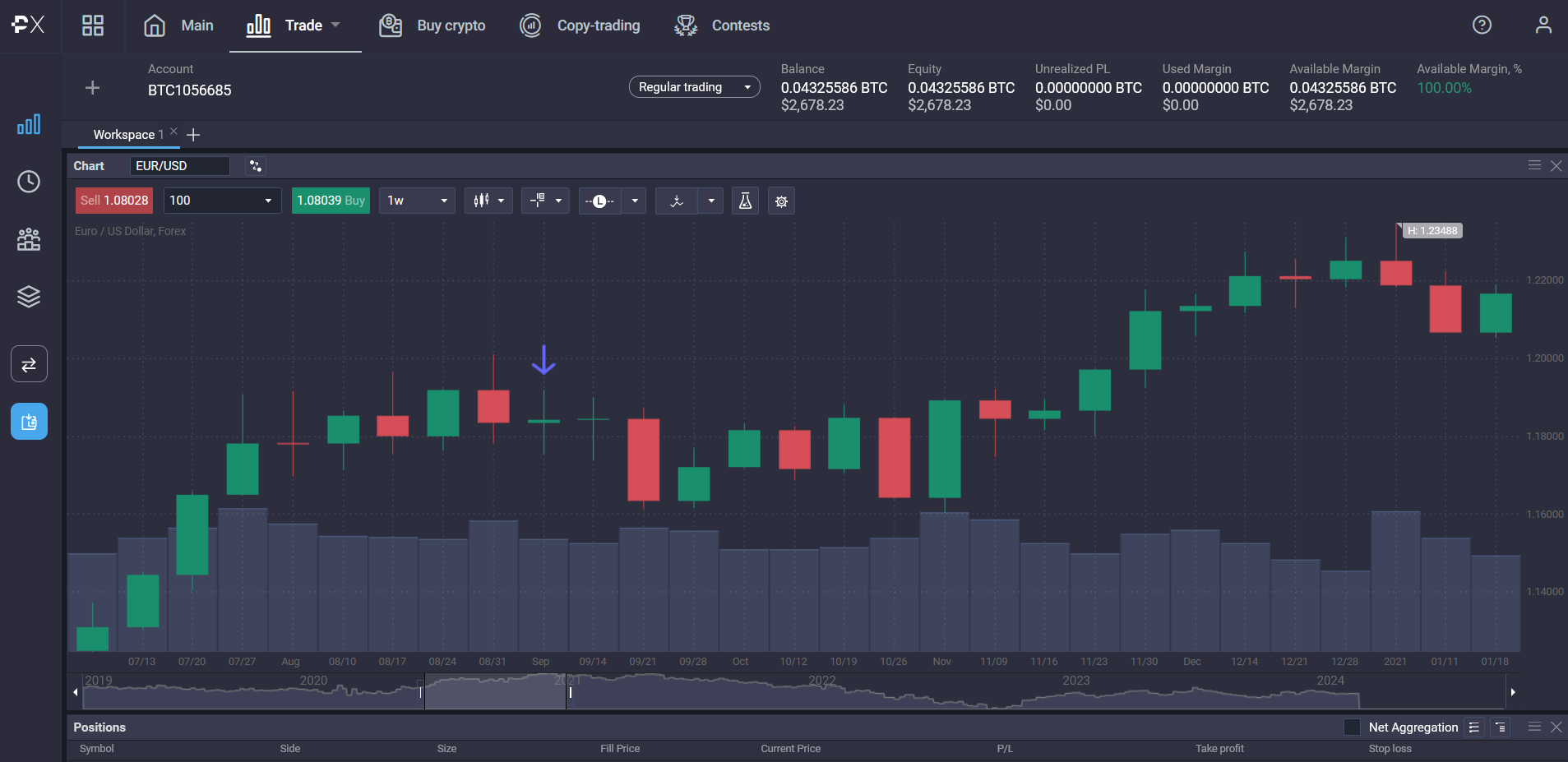Click the Balance value 0.04325586 BTC
1568x762 pixels.
[834, 88]
